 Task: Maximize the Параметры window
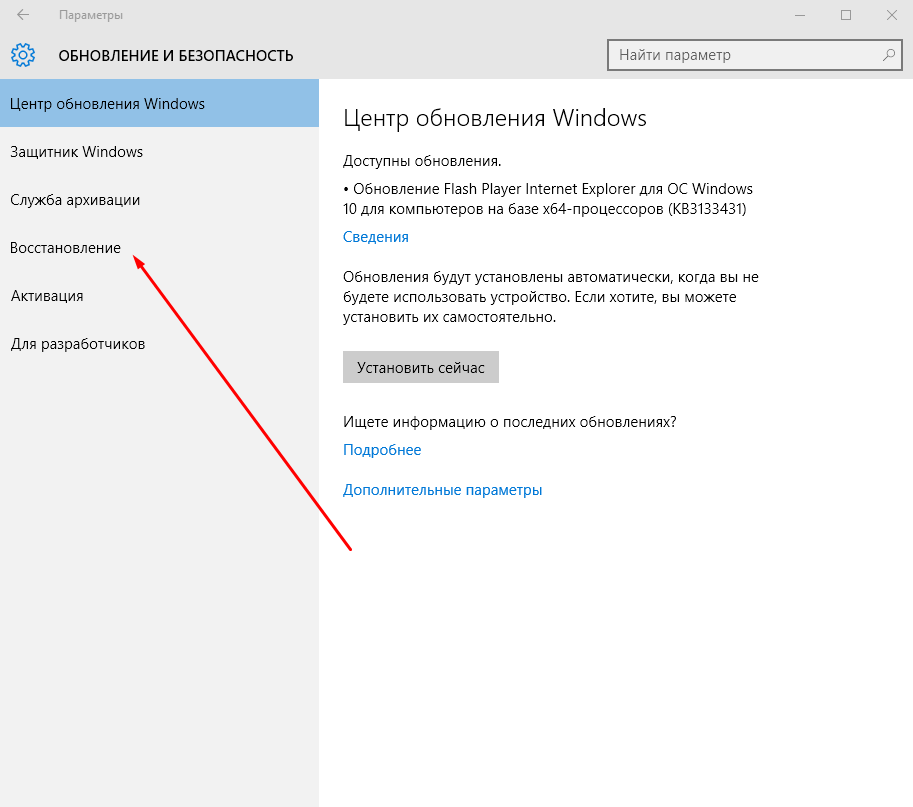pyautogui.click(x=846, y=15)
